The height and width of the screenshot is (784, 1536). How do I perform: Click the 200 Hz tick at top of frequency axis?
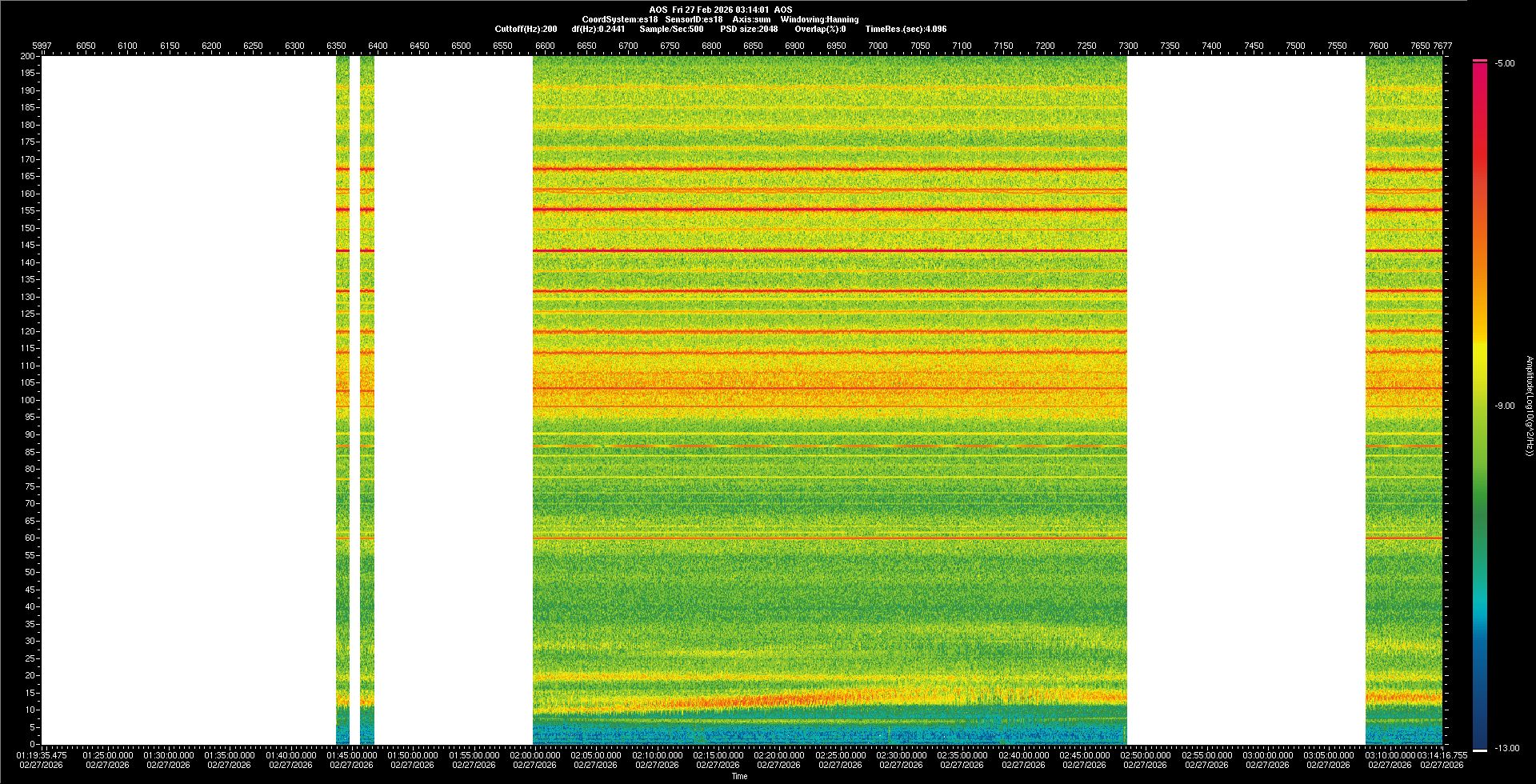(x=28, y=57)
